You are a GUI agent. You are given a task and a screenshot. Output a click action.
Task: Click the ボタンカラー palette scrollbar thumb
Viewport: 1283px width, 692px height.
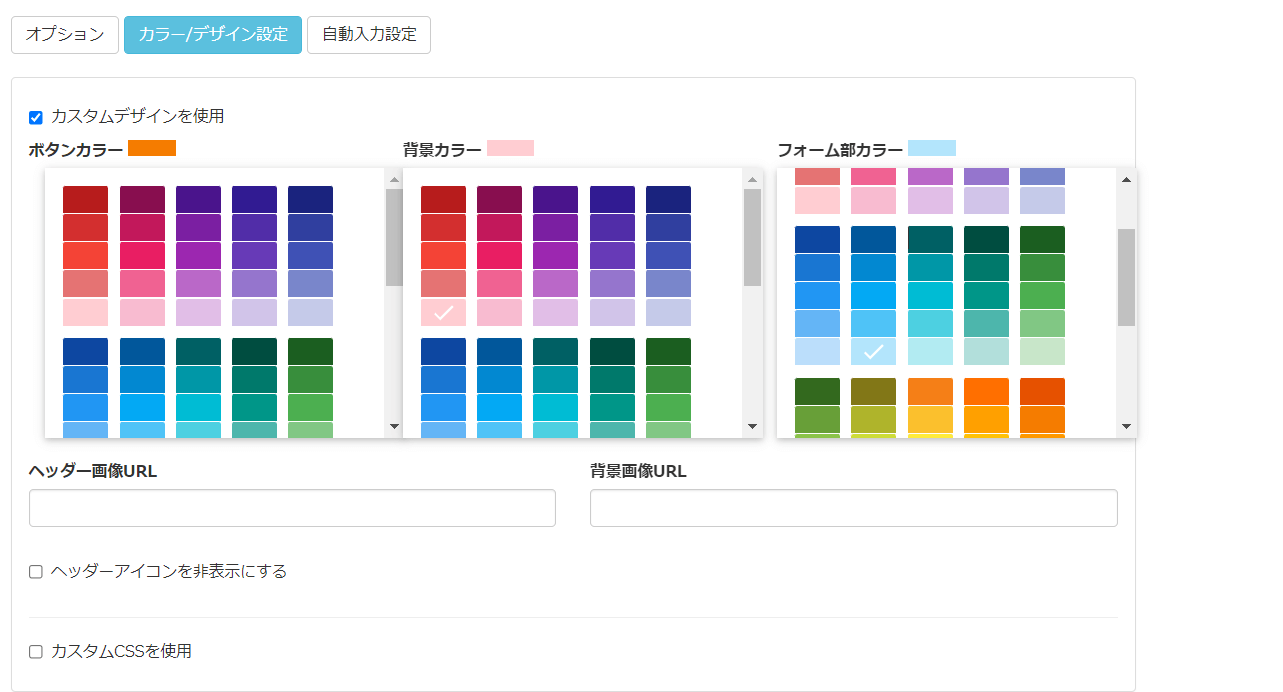pyautogui.click(x=394, y=238)
